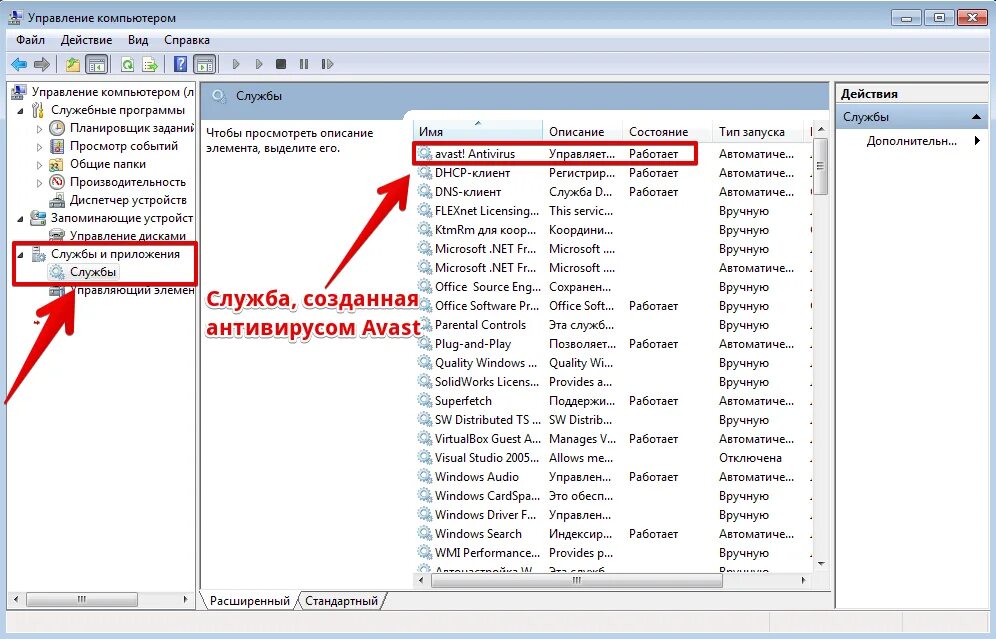This screenshot has width=996, height=639.
Task: Expand Общие папки tree node
Action: 39,165
